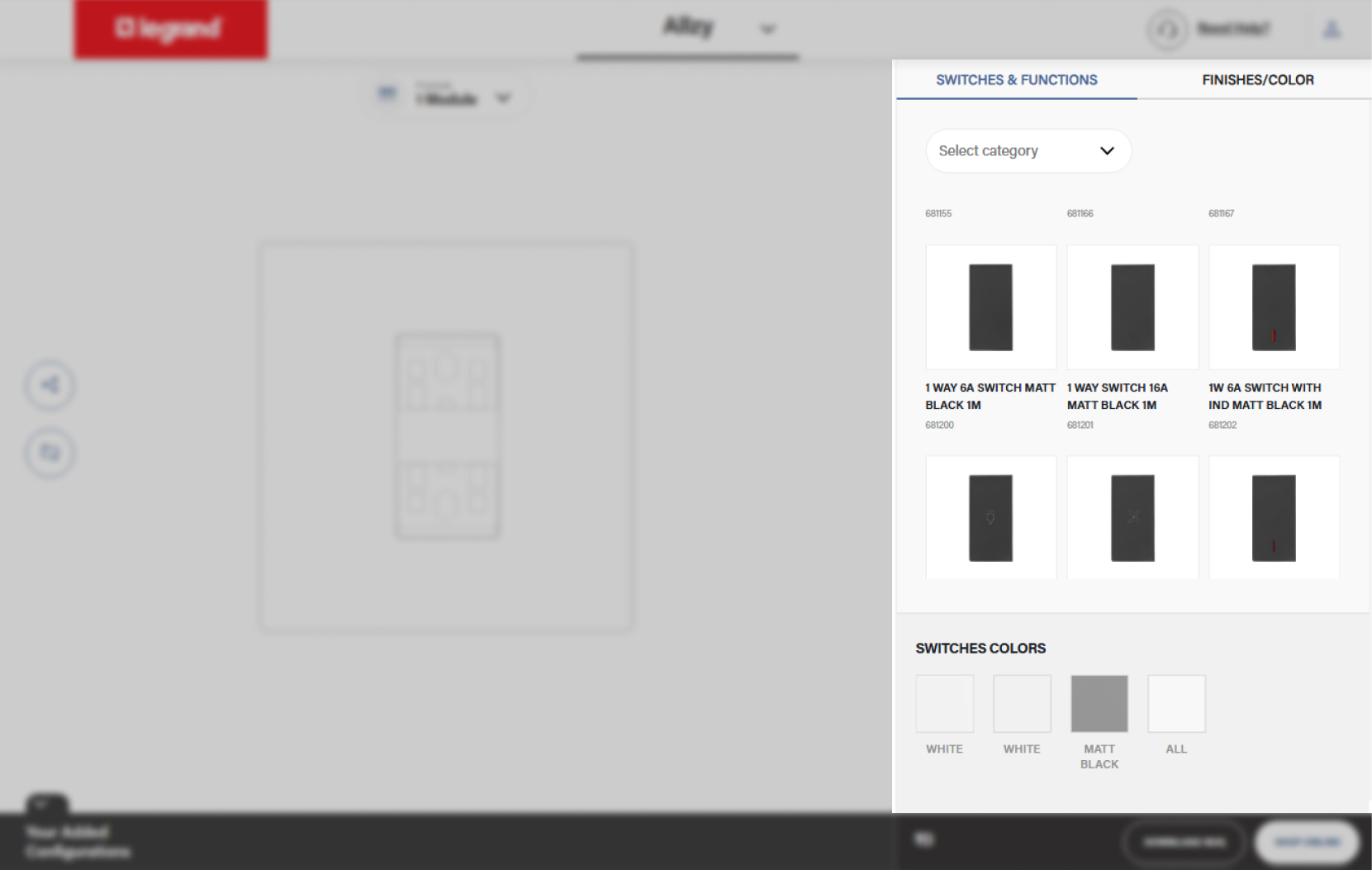
Task: Choose the Matt Black switch color swatch
Action: 1099,704
